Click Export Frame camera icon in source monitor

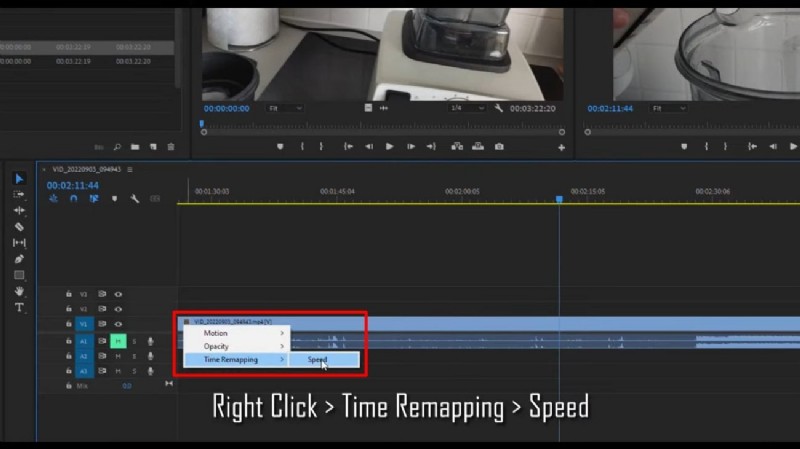coord(499,147)
